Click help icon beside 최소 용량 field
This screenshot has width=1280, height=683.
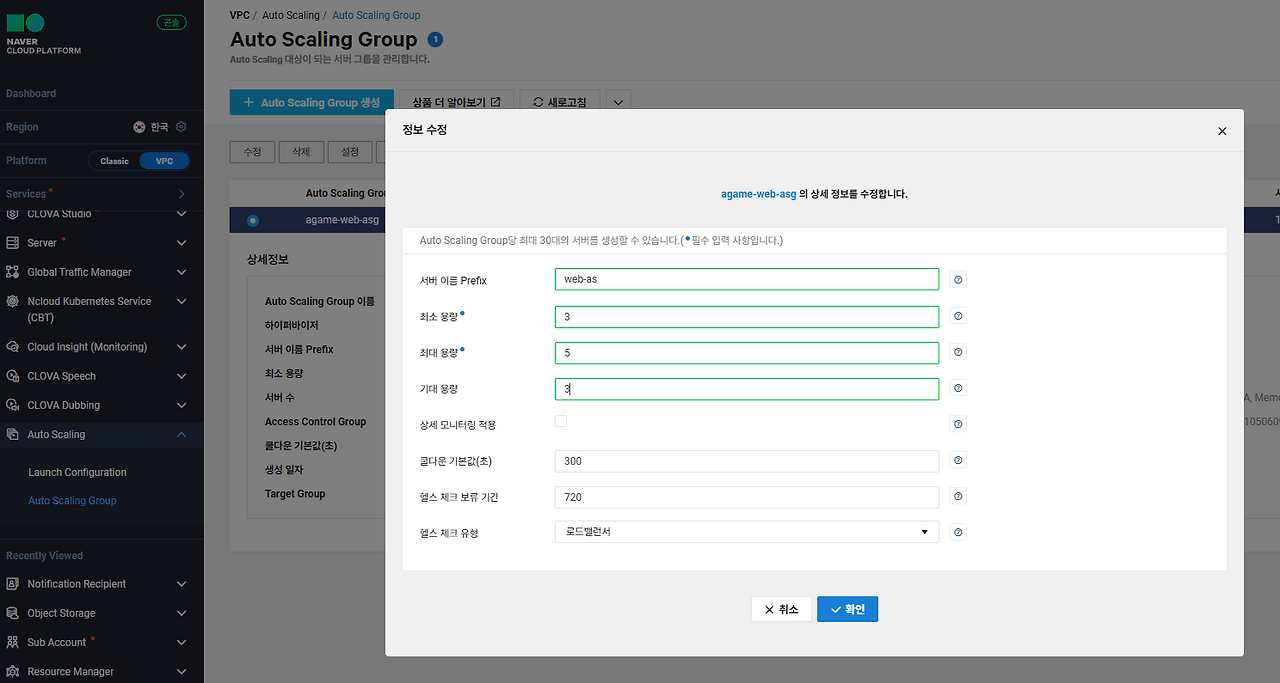tap(958, 316)
